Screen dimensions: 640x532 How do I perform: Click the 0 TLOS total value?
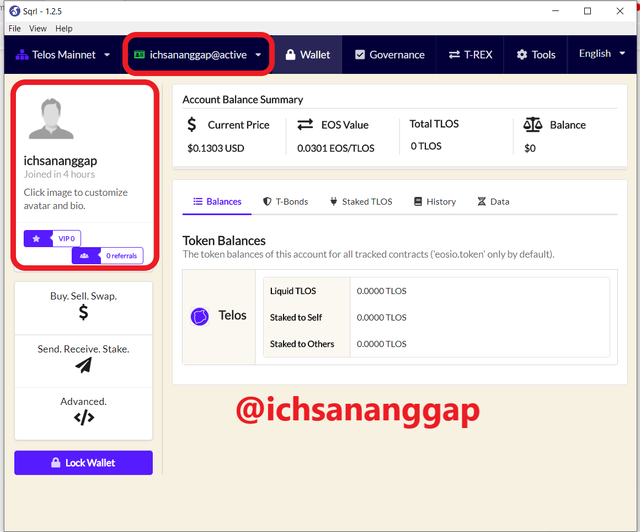[x=426, y=146]
